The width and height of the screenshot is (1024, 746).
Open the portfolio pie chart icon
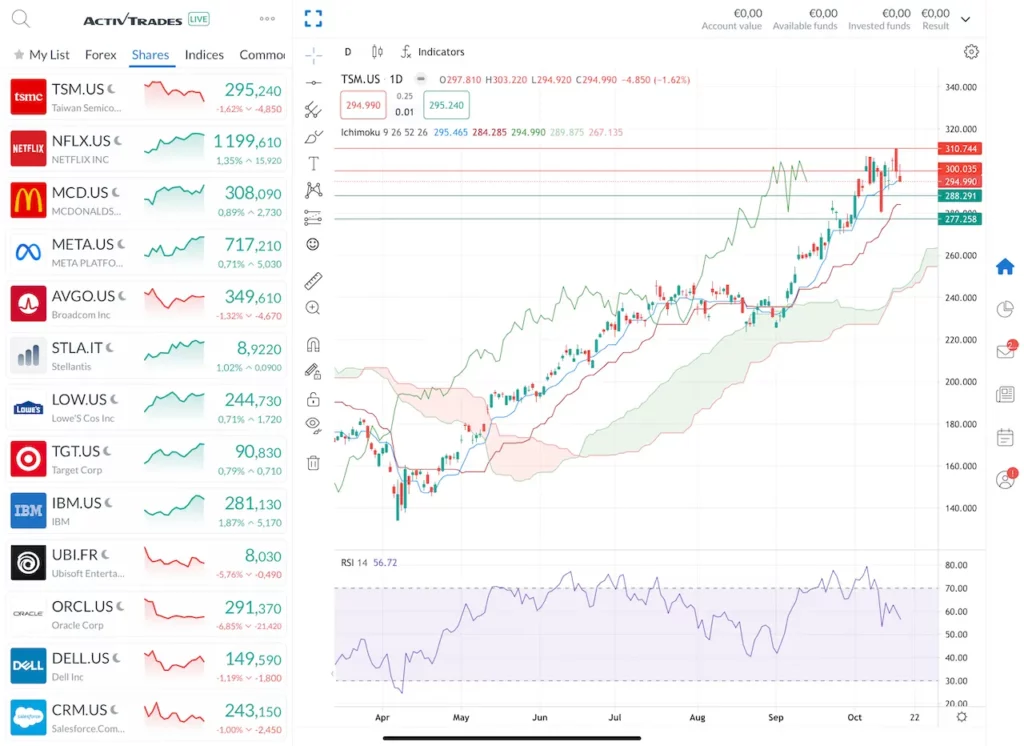[1005, 309]
